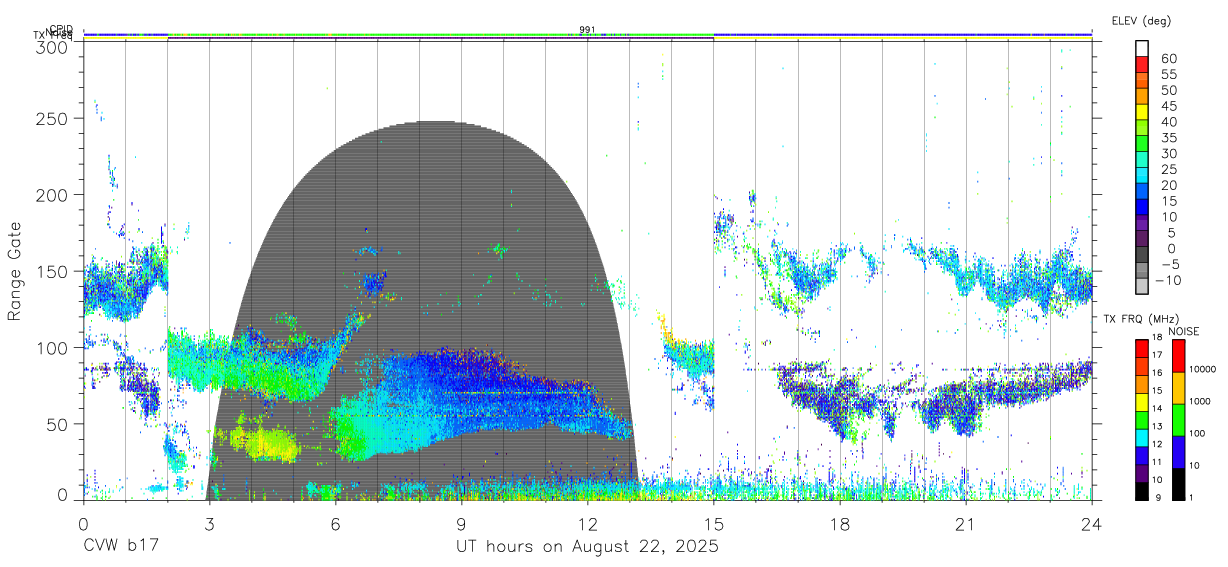Screen dimensions: 1228x567
Task: Pick the yellow swatch in the TX FRQ colorbar
Action: (1142, 403)
